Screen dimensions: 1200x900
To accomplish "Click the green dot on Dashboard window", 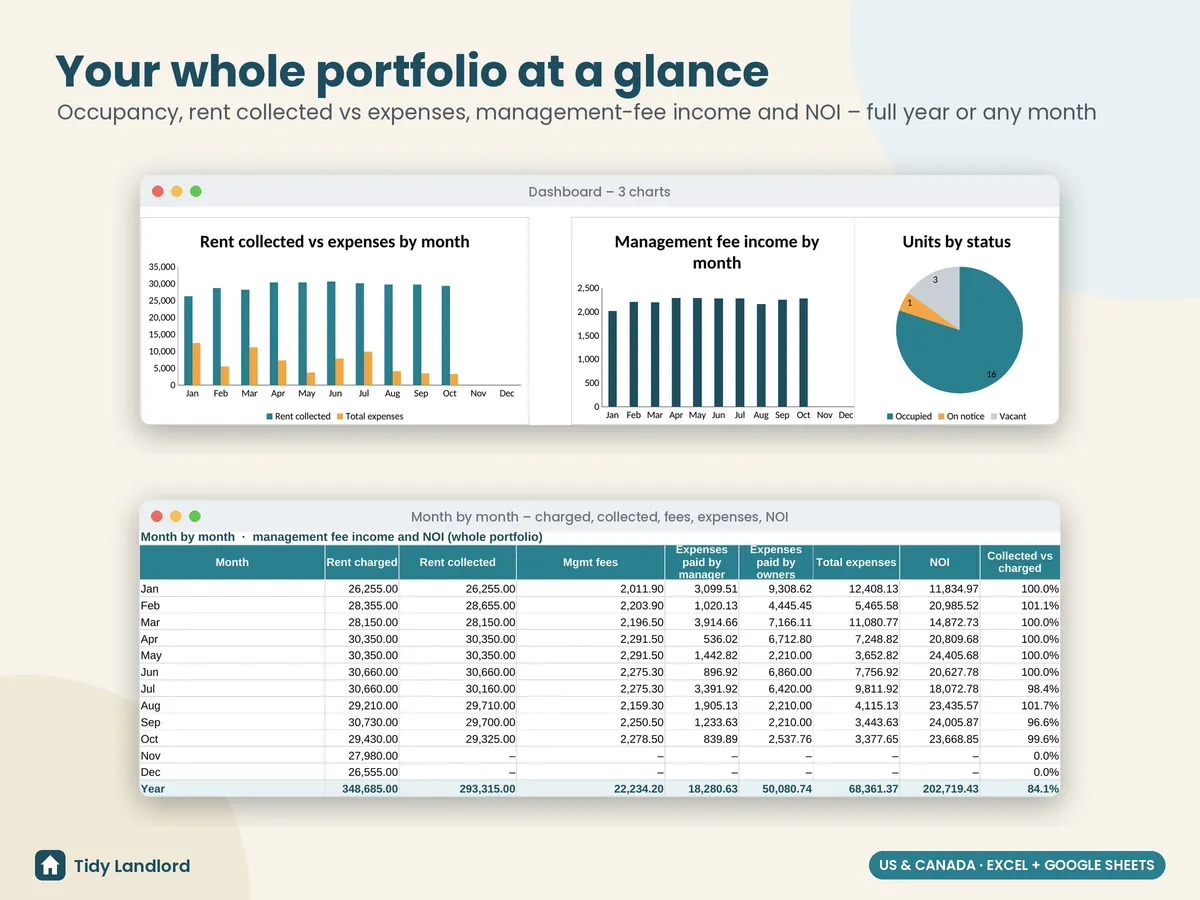I will point(195,191).
